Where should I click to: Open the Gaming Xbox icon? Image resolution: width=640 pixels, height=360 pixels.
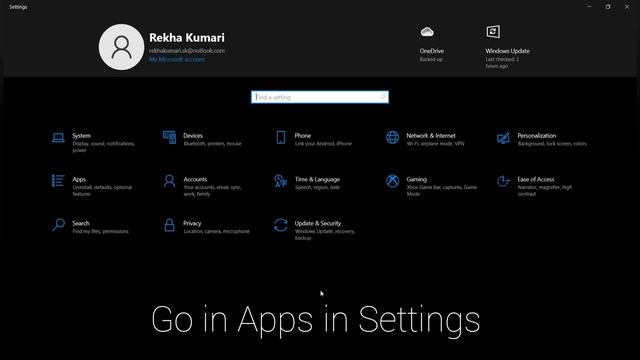392,181
